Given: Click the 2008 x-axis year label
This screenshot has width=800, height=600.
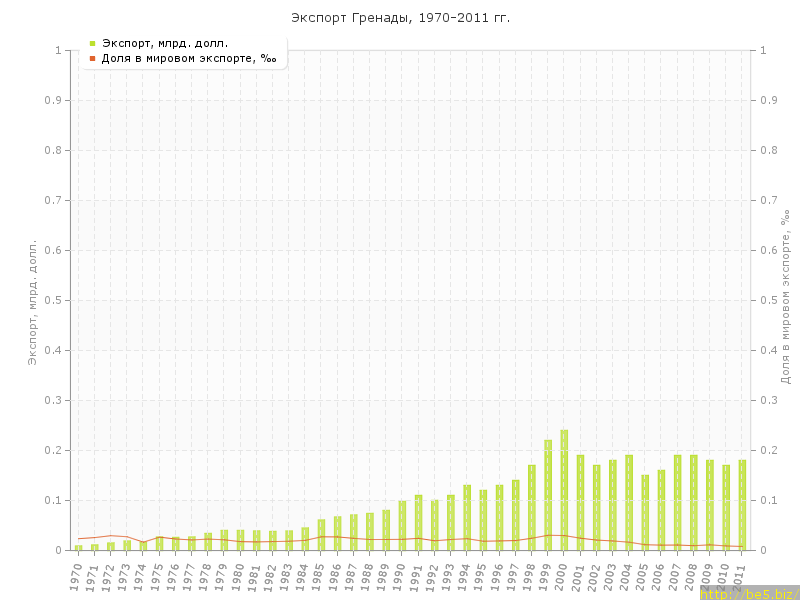Looking at the screenshot, I should (691, 576).
